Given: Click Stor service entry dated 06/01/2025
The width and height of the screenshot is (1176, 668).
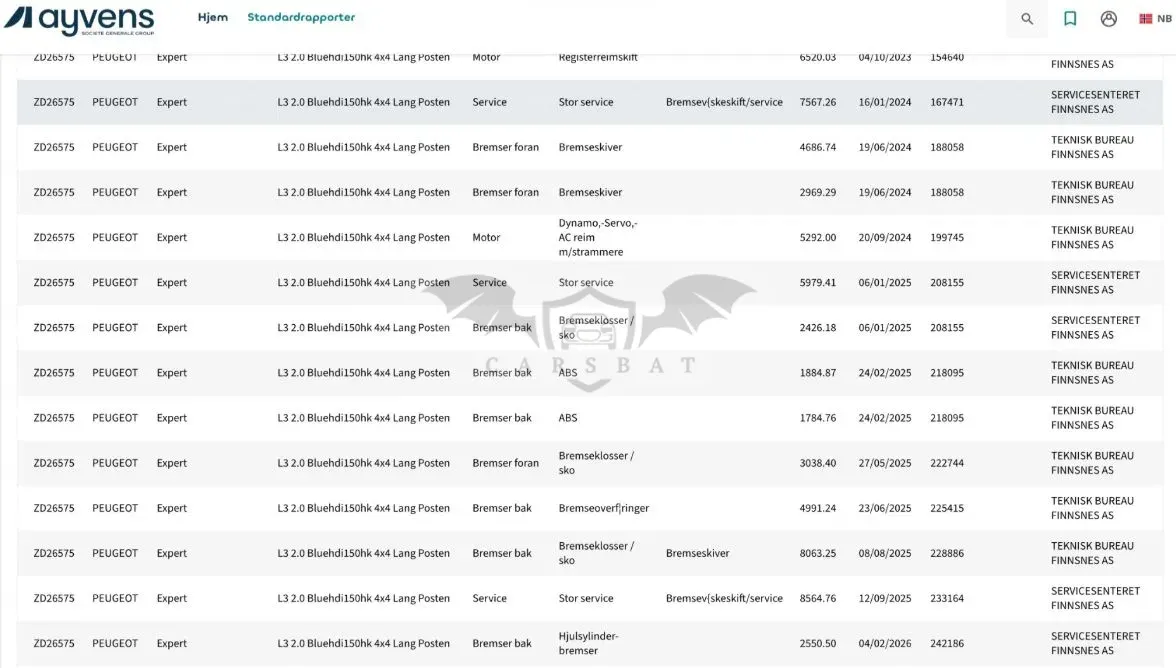Looking at the screenshot, I should 586,283.
